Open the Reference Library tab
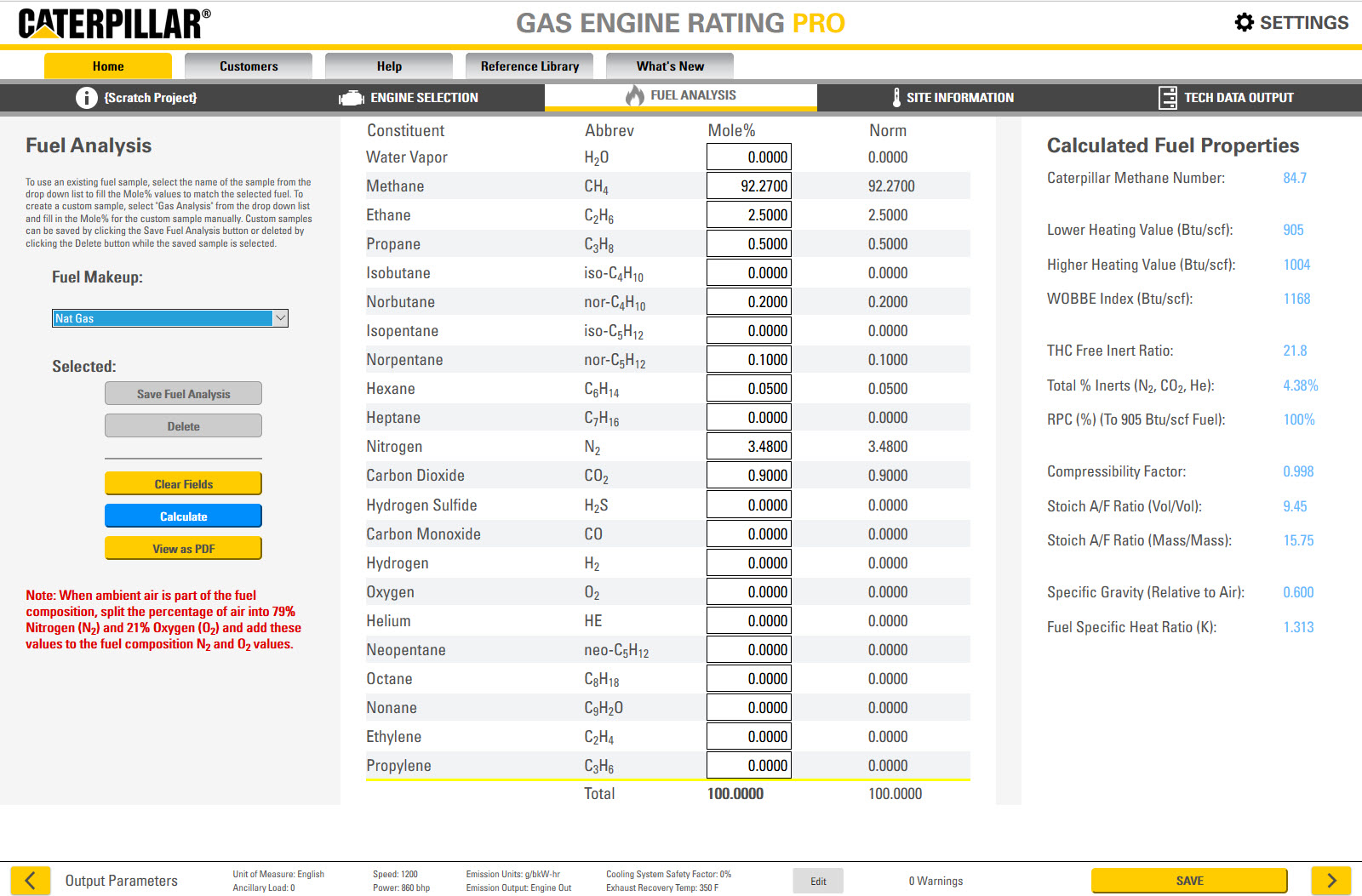Image resolution: width=1362 pixels, height=896 pixels. click(529, 66)
